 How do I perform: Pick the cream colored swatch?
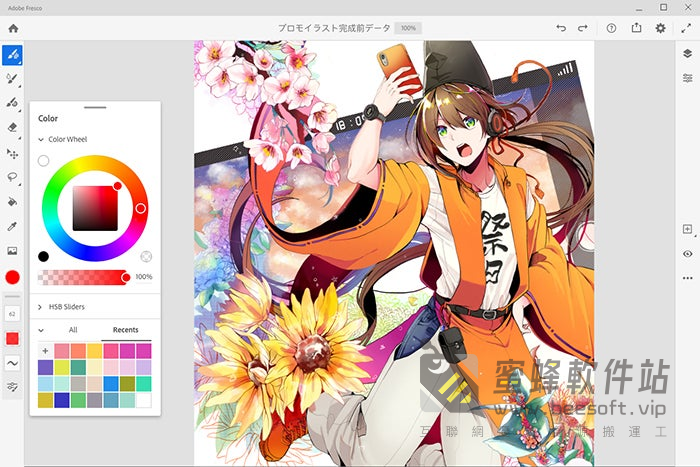pos(94,367)
